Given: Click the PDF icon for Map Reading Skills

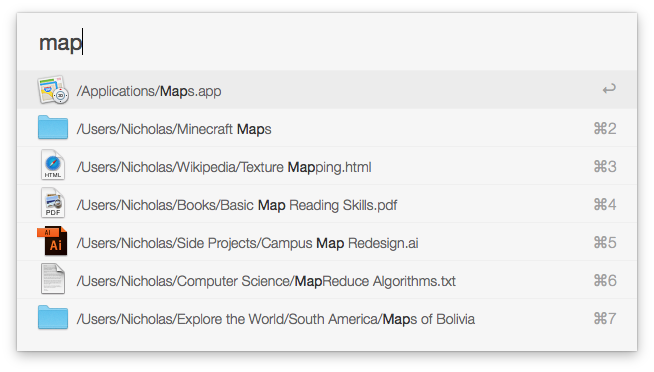Looking at the screenshot, I should tap(53, 203).
